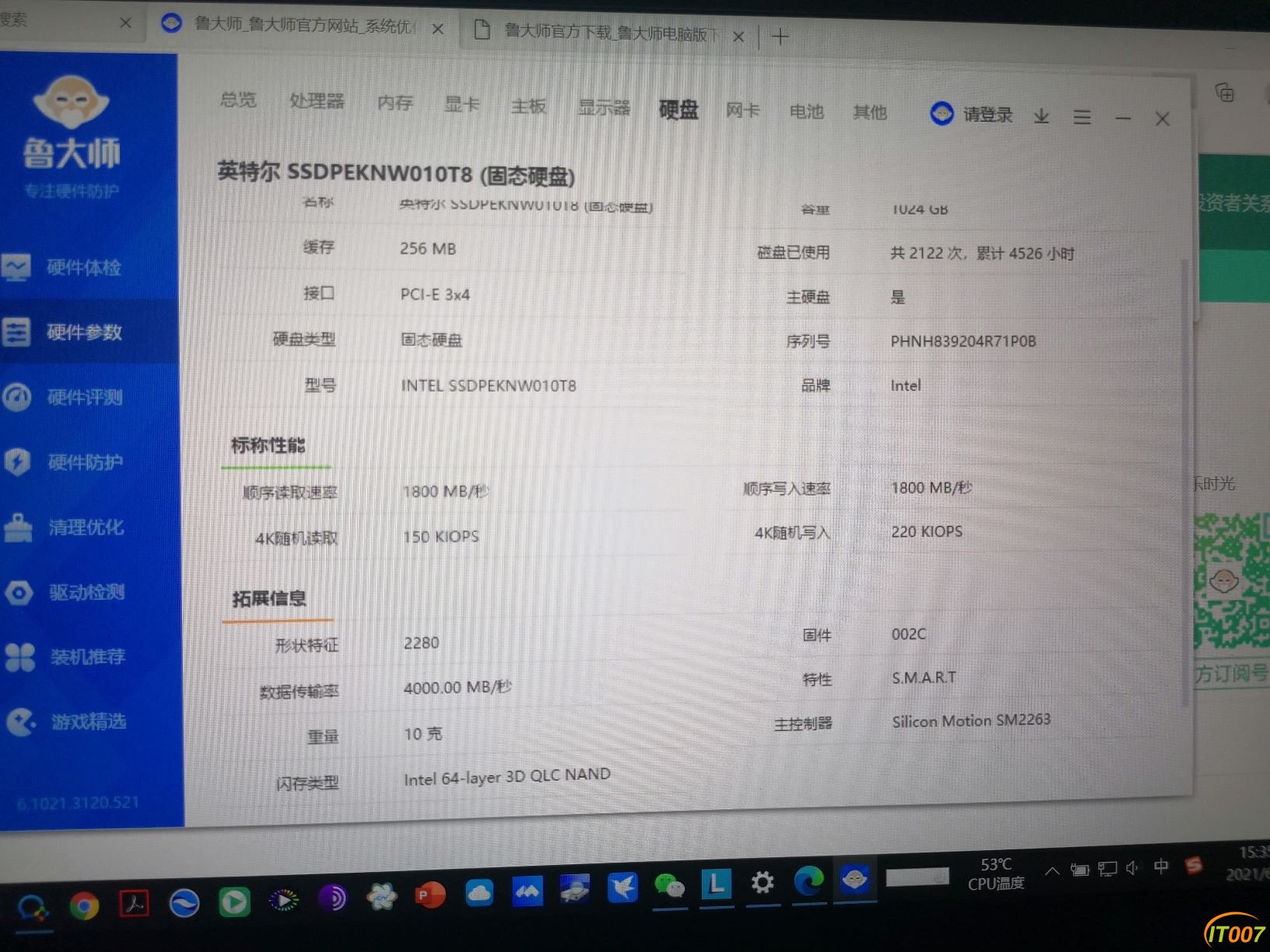Select model INTEL SSDPEKNW010T8 value
This screenshot has height=952, width=1270.
click(488, 386)
